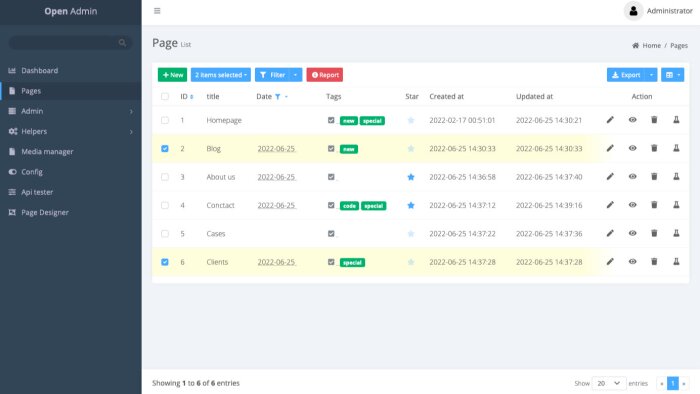Viewport: 700px width, 394px height.
Task: Click the red Report button
Action: pyautogui.click(x=325, y=75)
